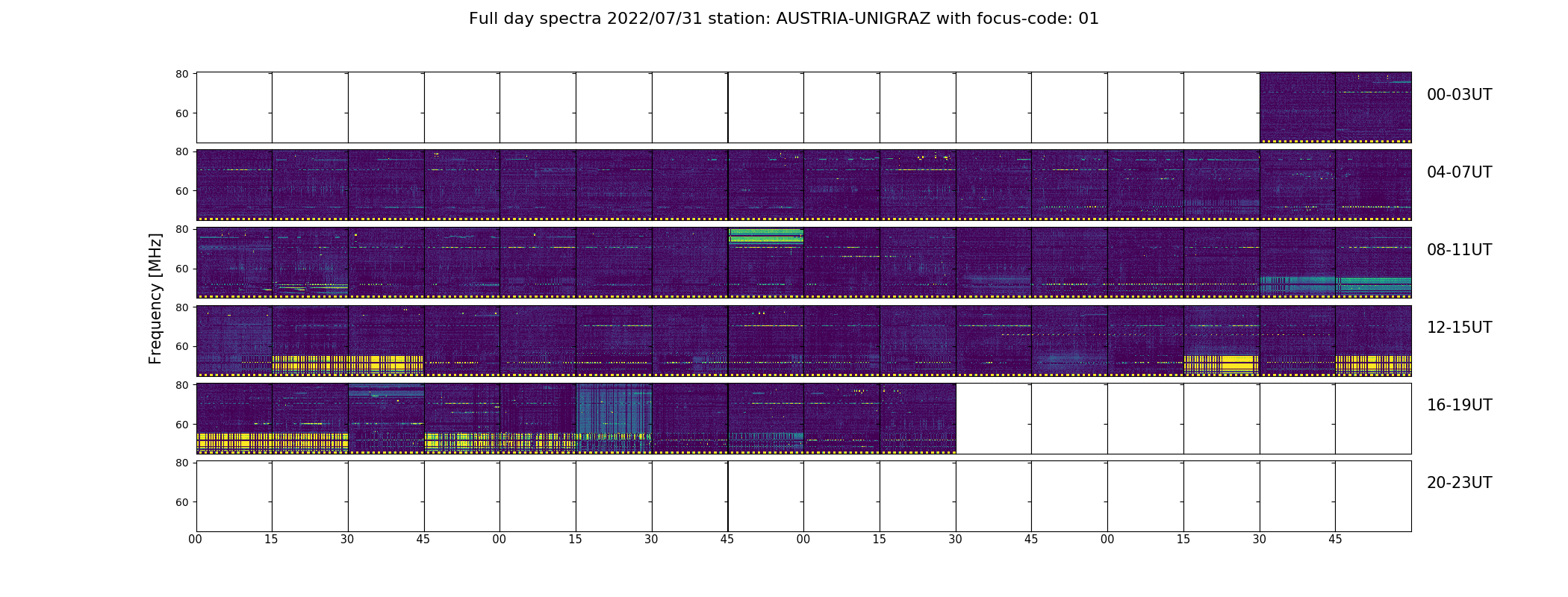
Task: Click the first empty panel of the 00-03UT row
Action: 234,107
